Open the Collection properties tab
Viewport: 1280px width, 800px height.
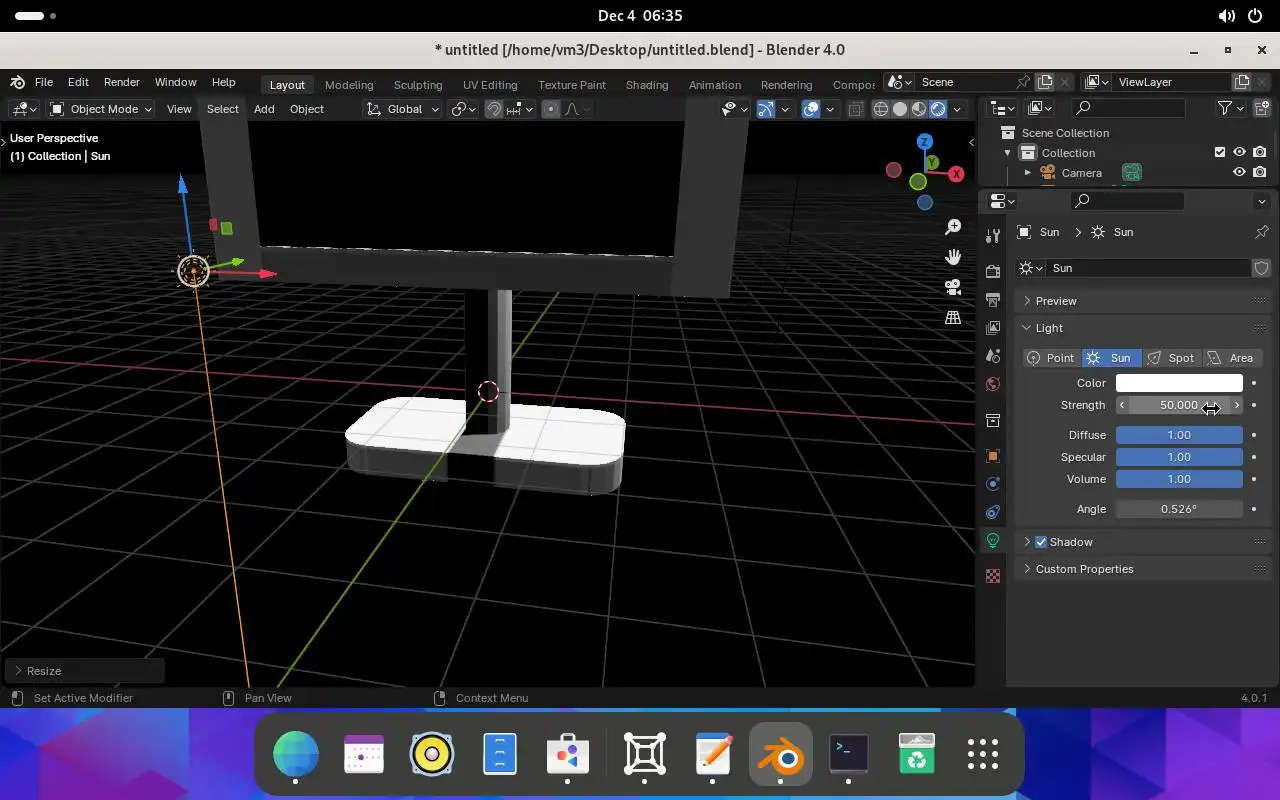pyautogui.click(x=992, y=420)
